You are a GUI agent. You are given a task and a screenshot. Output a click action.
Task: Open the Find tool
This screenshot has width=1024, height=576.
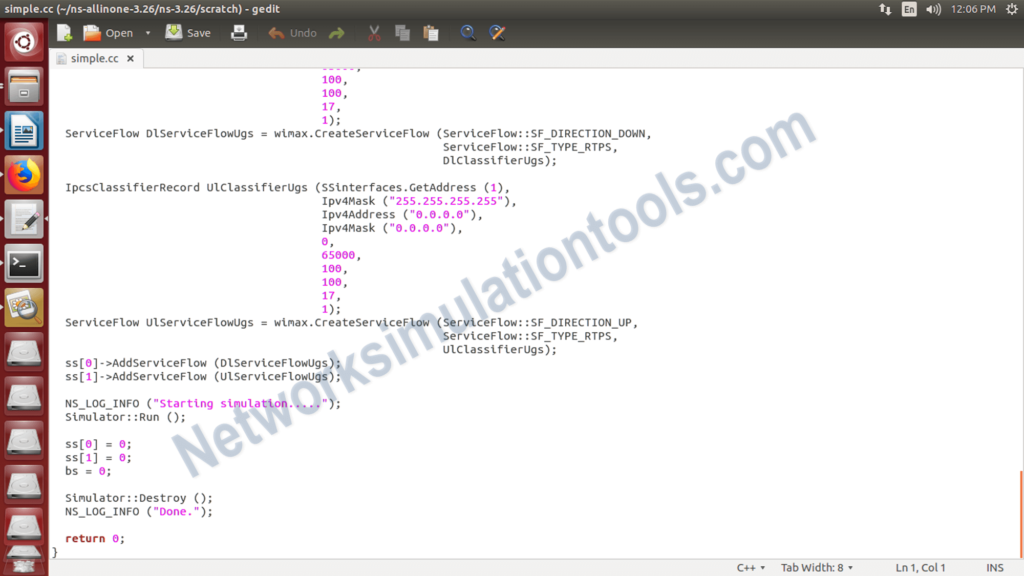click(x=467, y=32)
